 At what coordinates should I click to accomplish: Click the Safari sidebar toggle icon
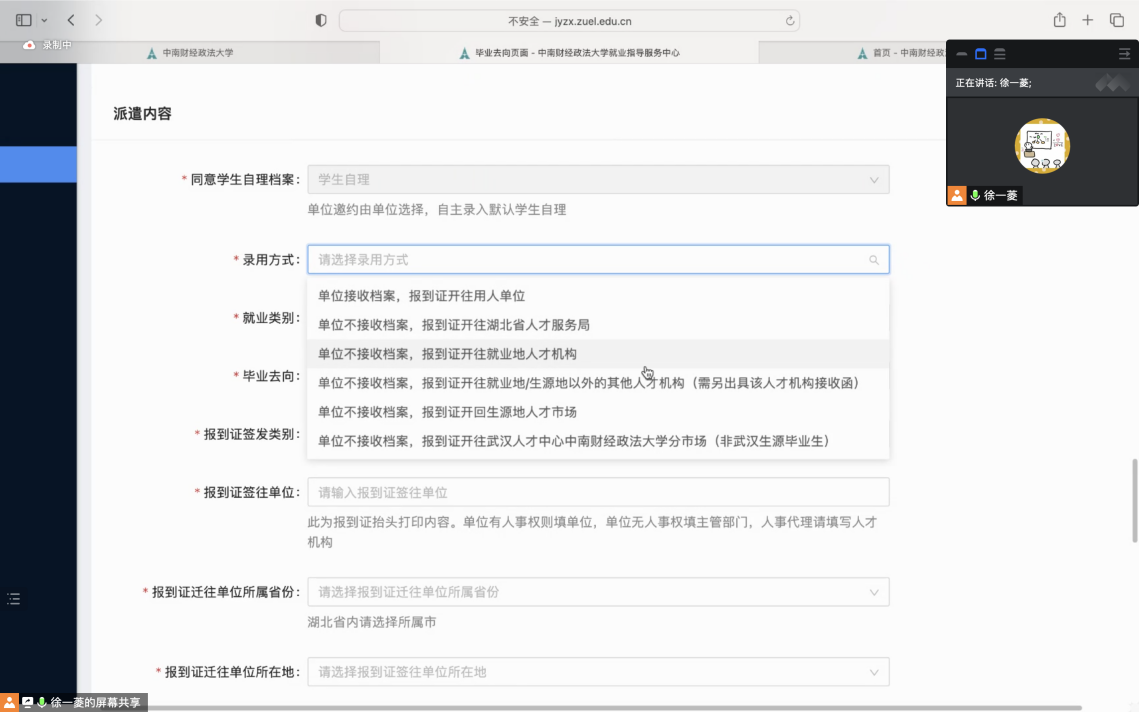click(x=24, y=20)
